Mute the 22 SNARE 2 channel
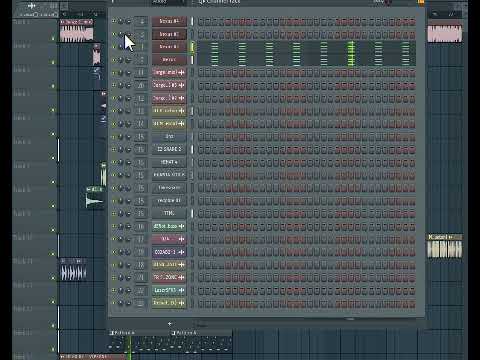The height and width of the screenshot is (360, 480). (114, 149)
